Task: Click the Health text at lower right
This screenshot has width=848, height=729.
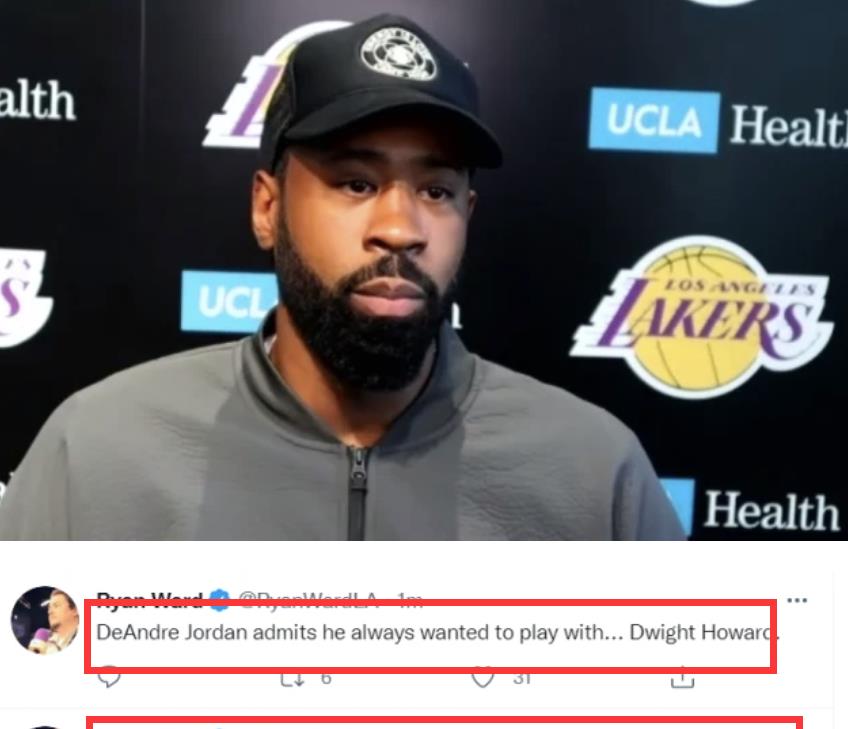Action: coord(771,511)
